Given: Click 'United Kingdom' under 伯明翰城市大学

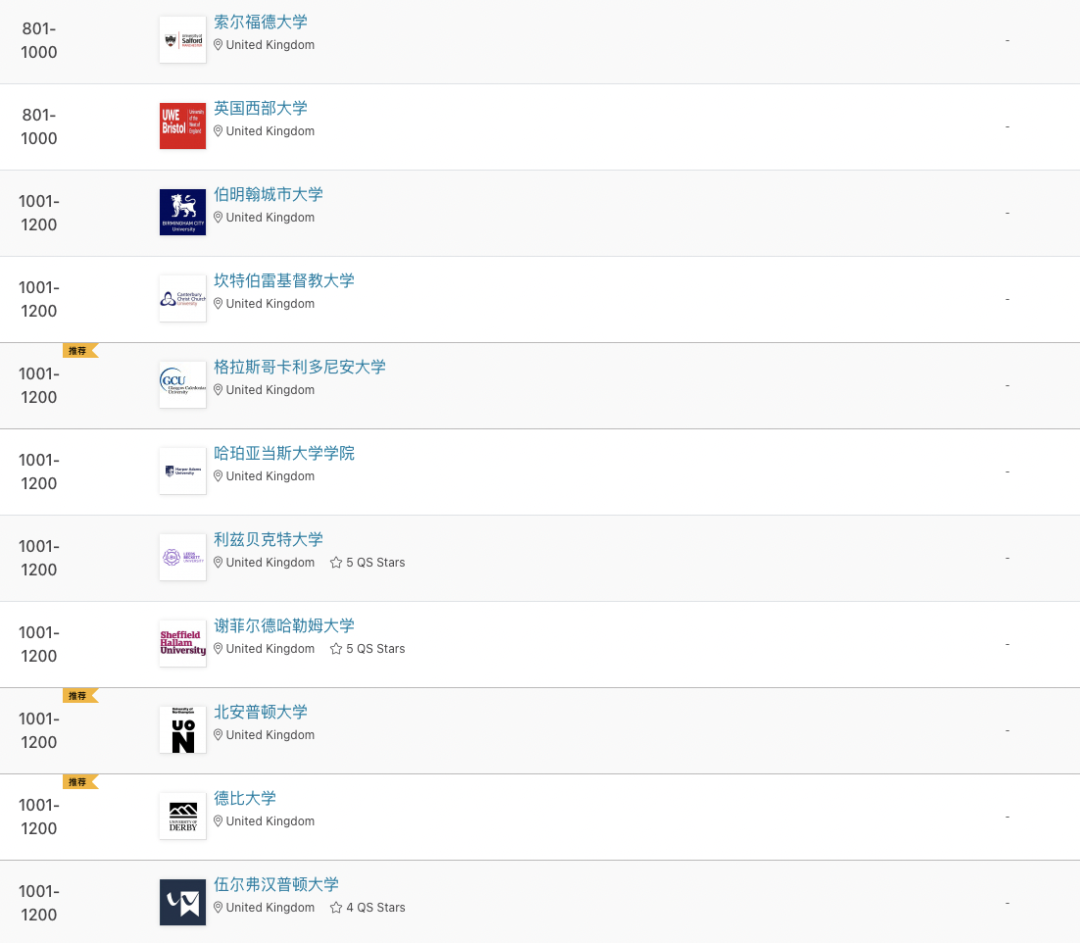Looking at the screenshot, I should pyautogui.click(x=270, y=217).
